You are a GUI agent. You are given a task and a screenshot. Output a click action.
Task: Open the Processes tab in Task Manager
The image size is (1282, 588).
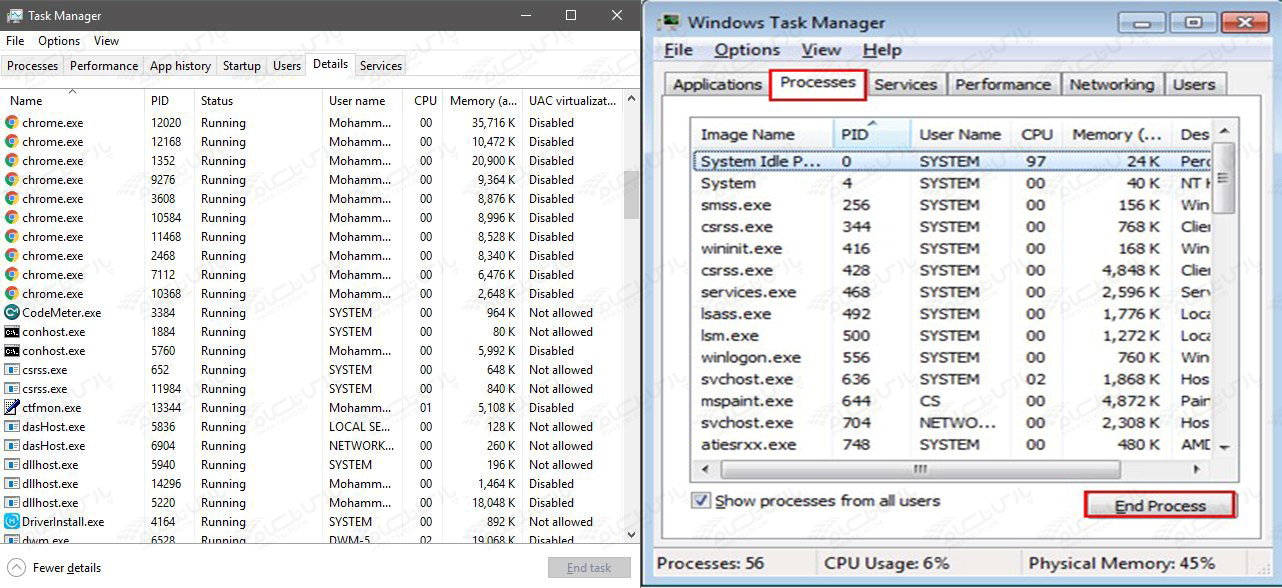click(x=33, y=66)
